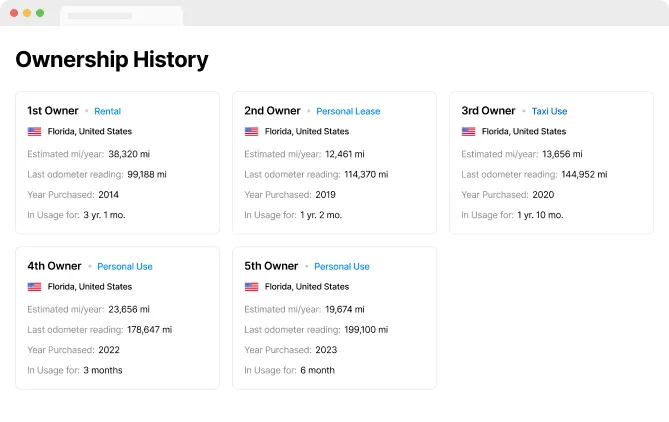Viewport: 669px width, 422px height.
Task: Click the 4th Owner card title
Action: [54, 266]
